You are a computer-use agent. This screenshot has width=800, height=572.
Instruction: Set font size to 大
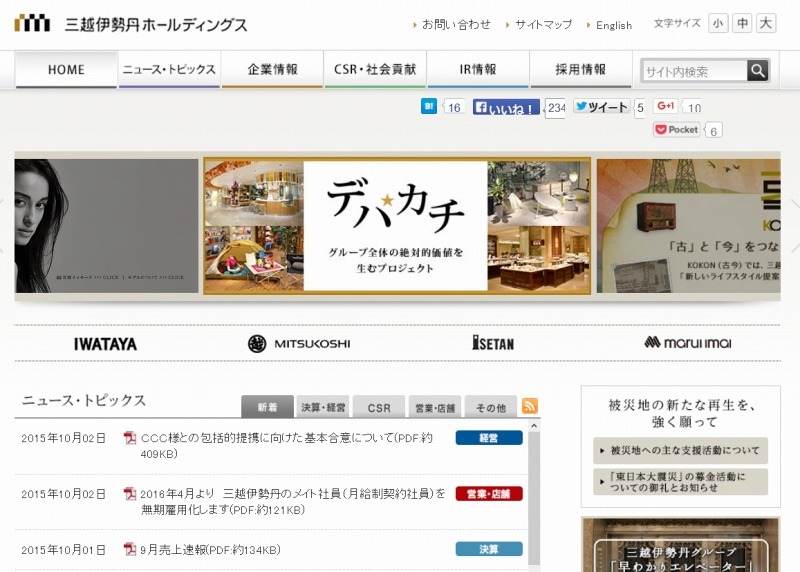(x=766, y=23)
